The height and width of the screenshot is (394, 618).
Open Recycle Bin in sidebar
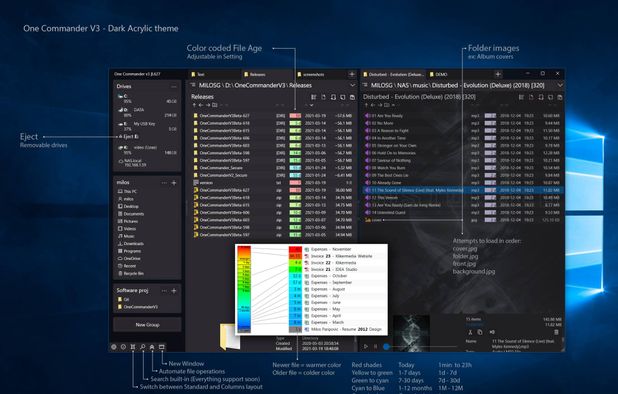pos(131,273)
